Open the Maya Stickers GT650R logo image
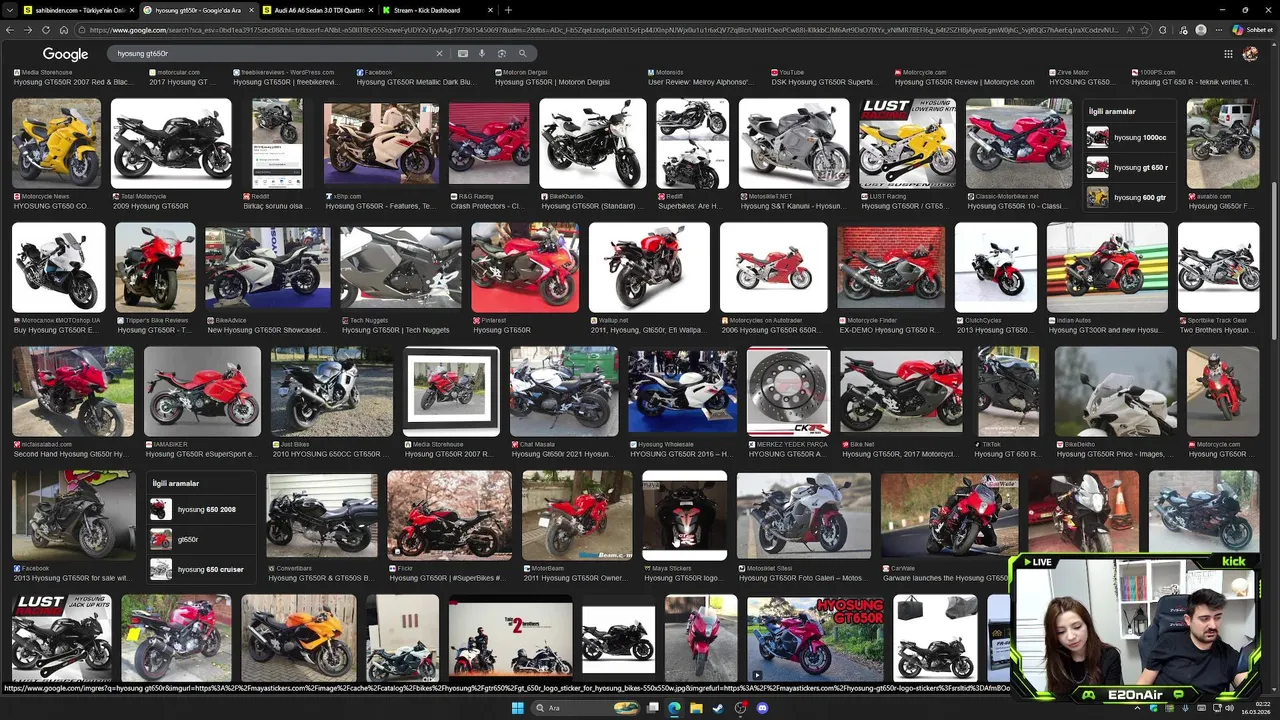 [x=685, y=516]
